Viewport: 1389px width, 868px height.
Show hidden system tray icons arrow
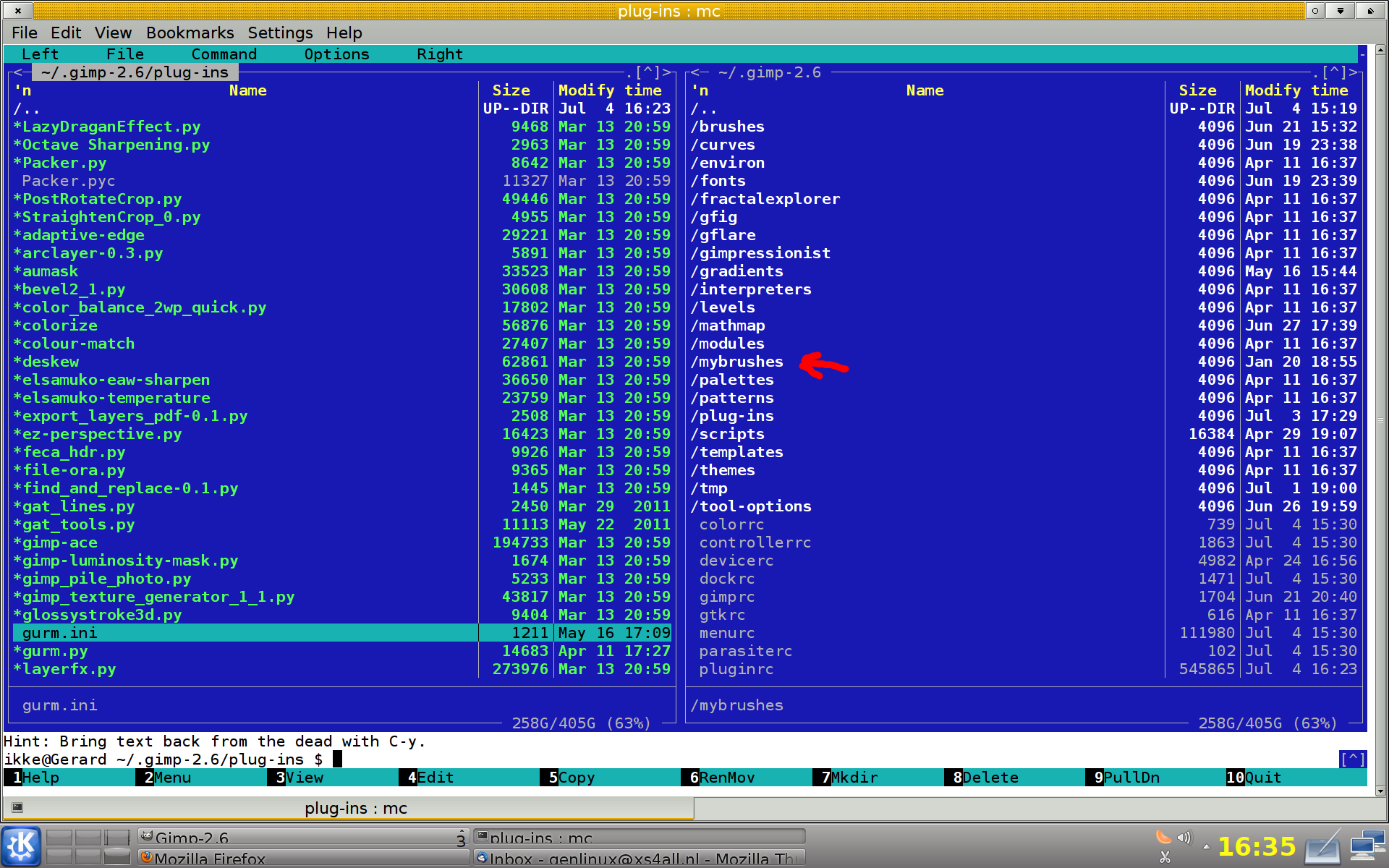click(x=1206, y=846)
